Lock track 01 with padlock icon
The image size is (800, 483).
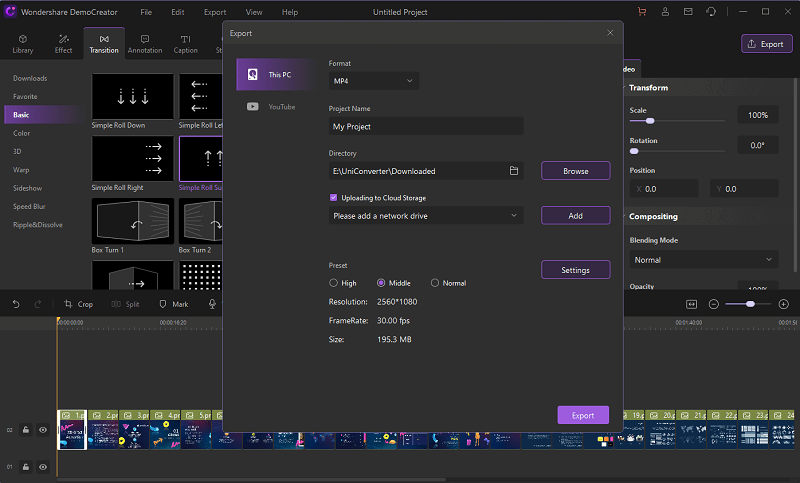pyautogui.click(x=26, y=467)
